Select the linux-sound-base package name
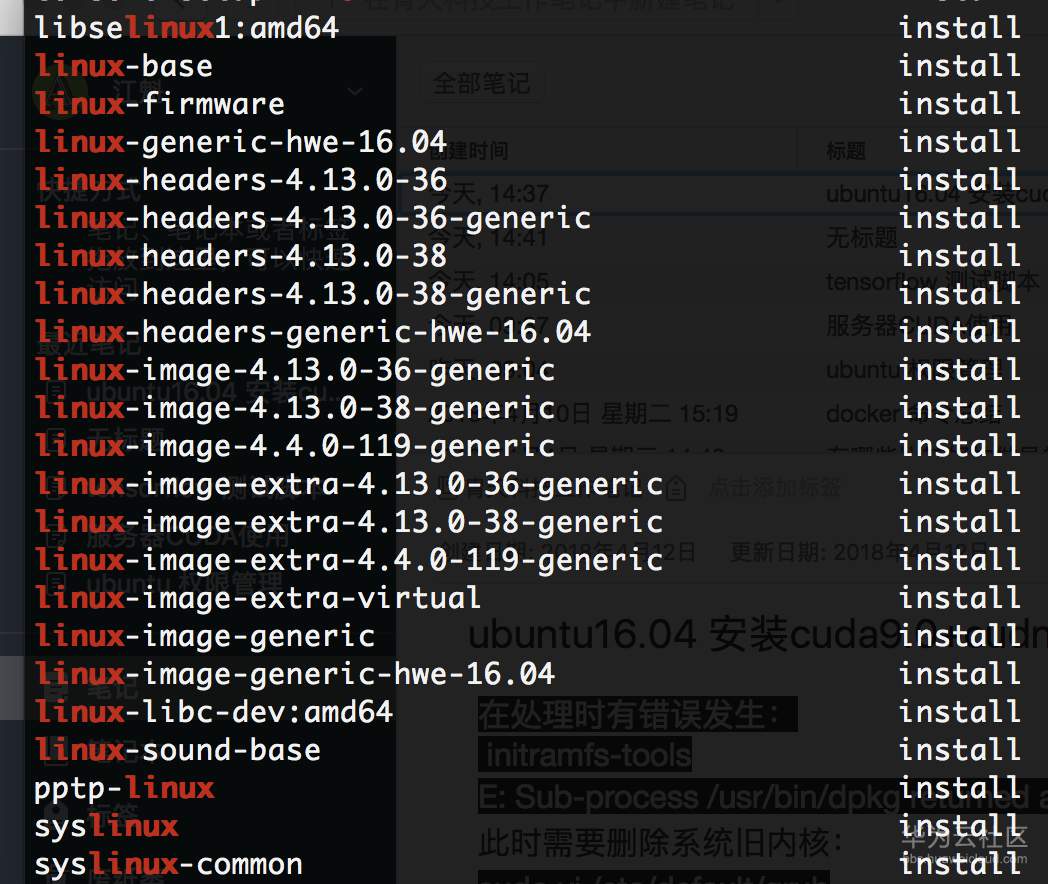 [x=178, y=752]
